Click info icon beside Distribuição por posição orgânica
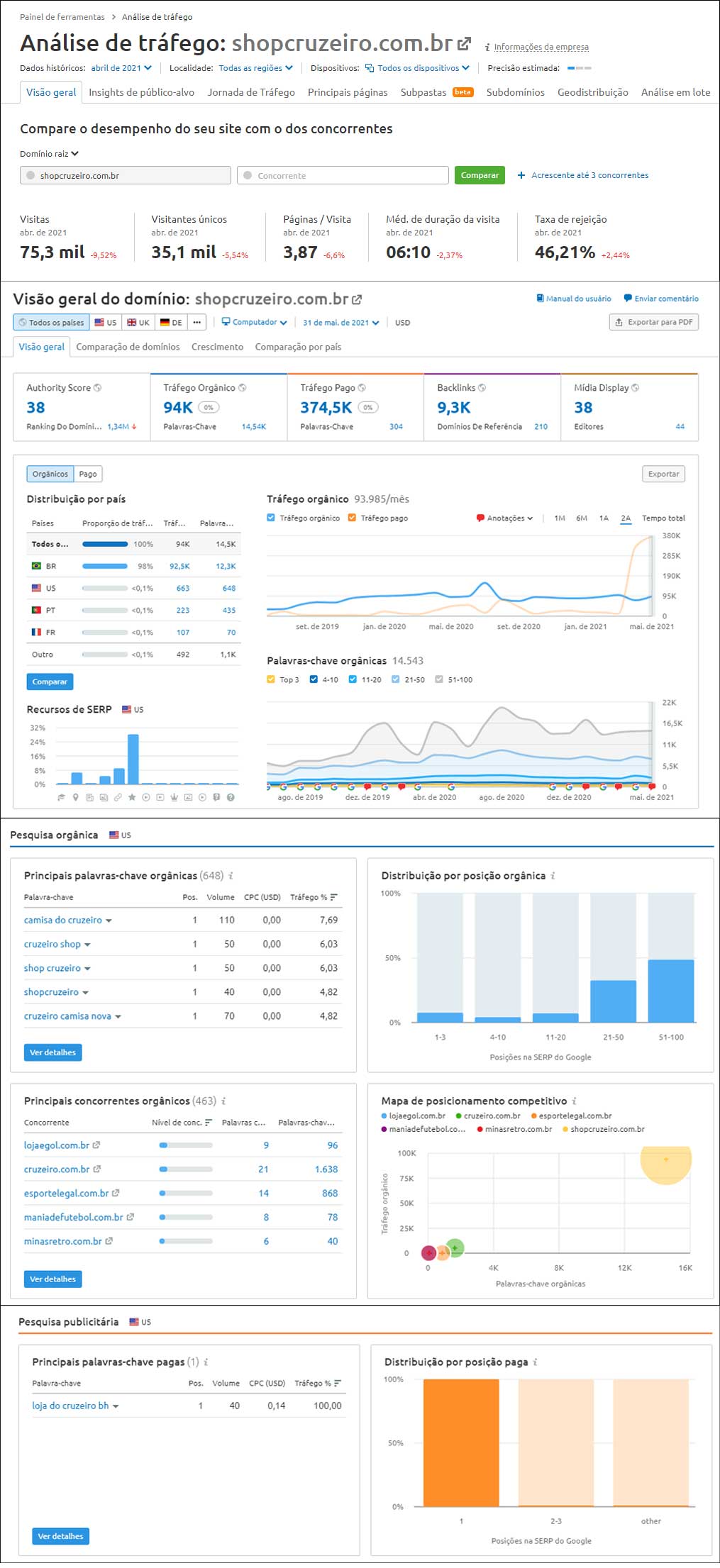This screenshot has width=720, height=1568. pyautogui.click(x=553, y=876)
